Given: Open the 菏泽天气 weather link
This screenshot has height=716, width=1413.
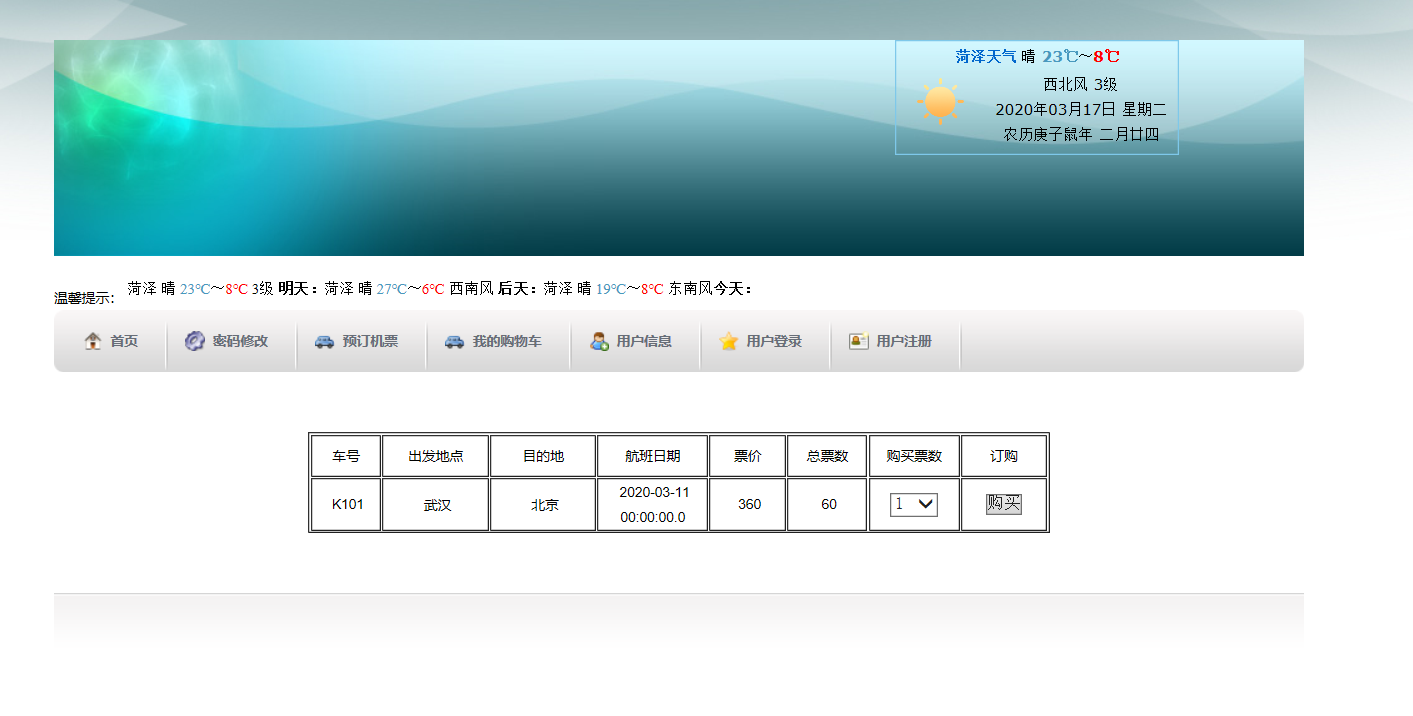Looking at the screenshot, I should click(x=985, y=57).
